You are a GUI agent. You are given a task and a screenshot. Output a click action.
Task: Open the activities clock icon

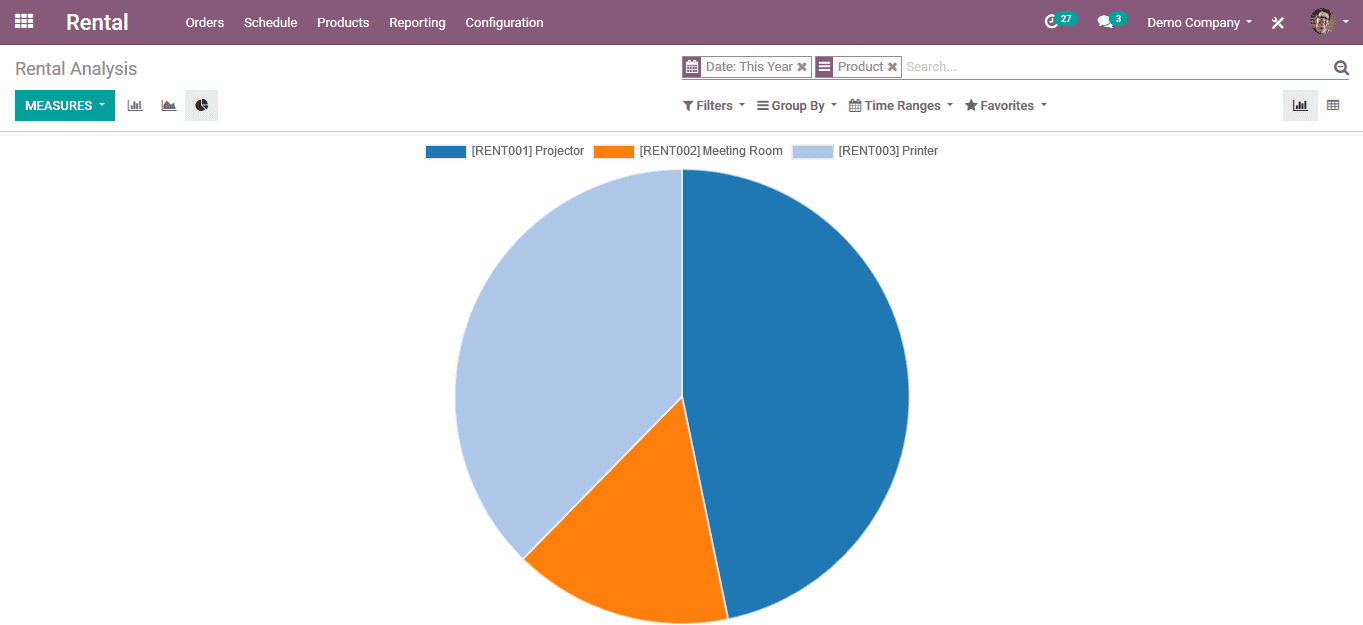point(1051,21)
